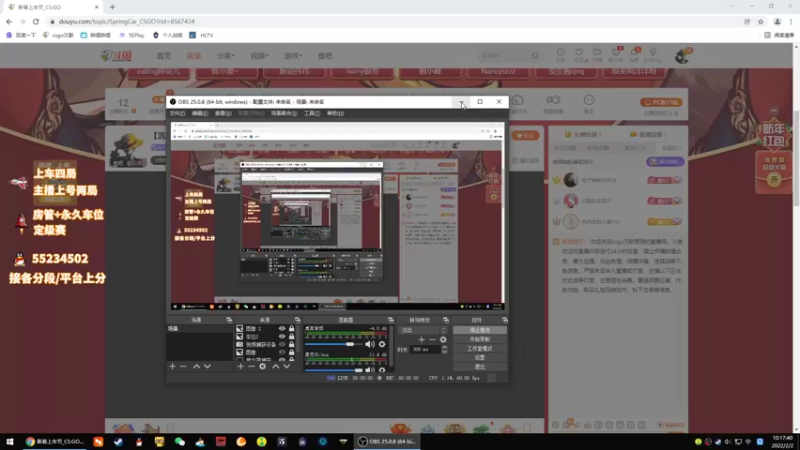The image size is (800, 450).
Task: Click the Douyu search magnifier icon
Action: point(535,56)
